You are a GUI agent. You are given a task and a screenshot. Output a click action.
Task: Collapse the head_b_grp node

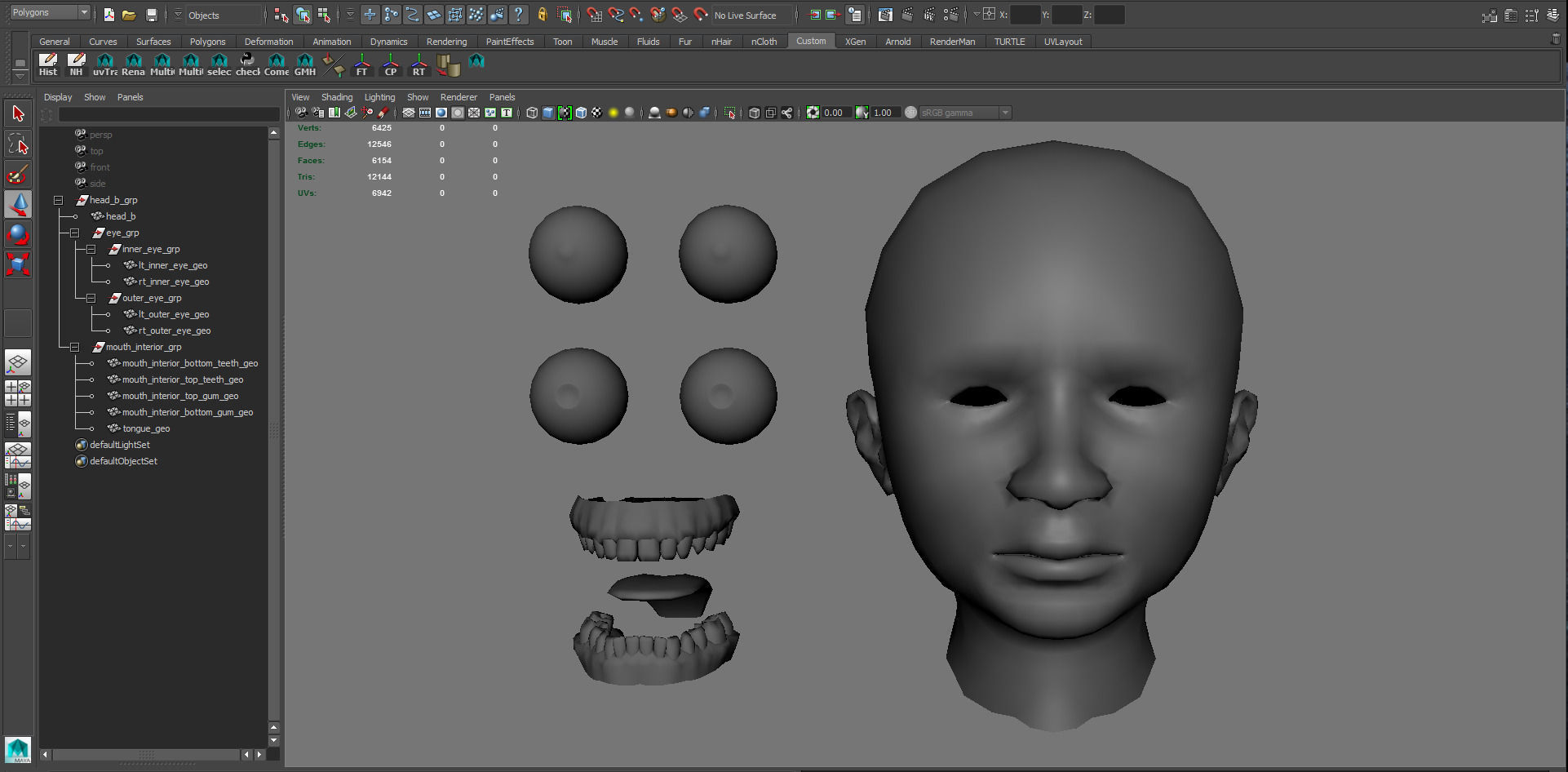coord(58,200)
